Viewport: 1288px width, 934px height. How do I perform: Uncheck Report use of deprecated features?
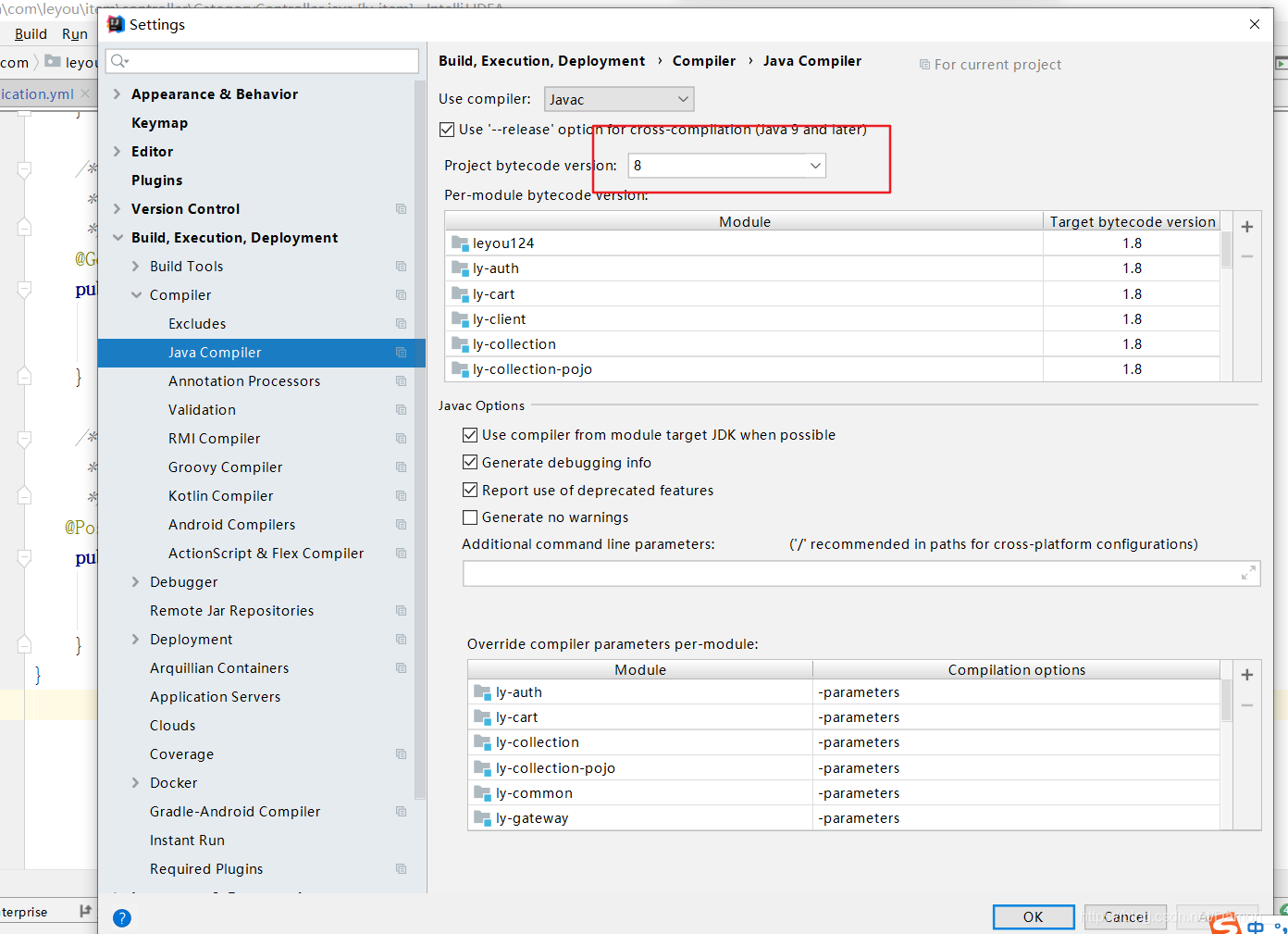(x=470, y=491)
